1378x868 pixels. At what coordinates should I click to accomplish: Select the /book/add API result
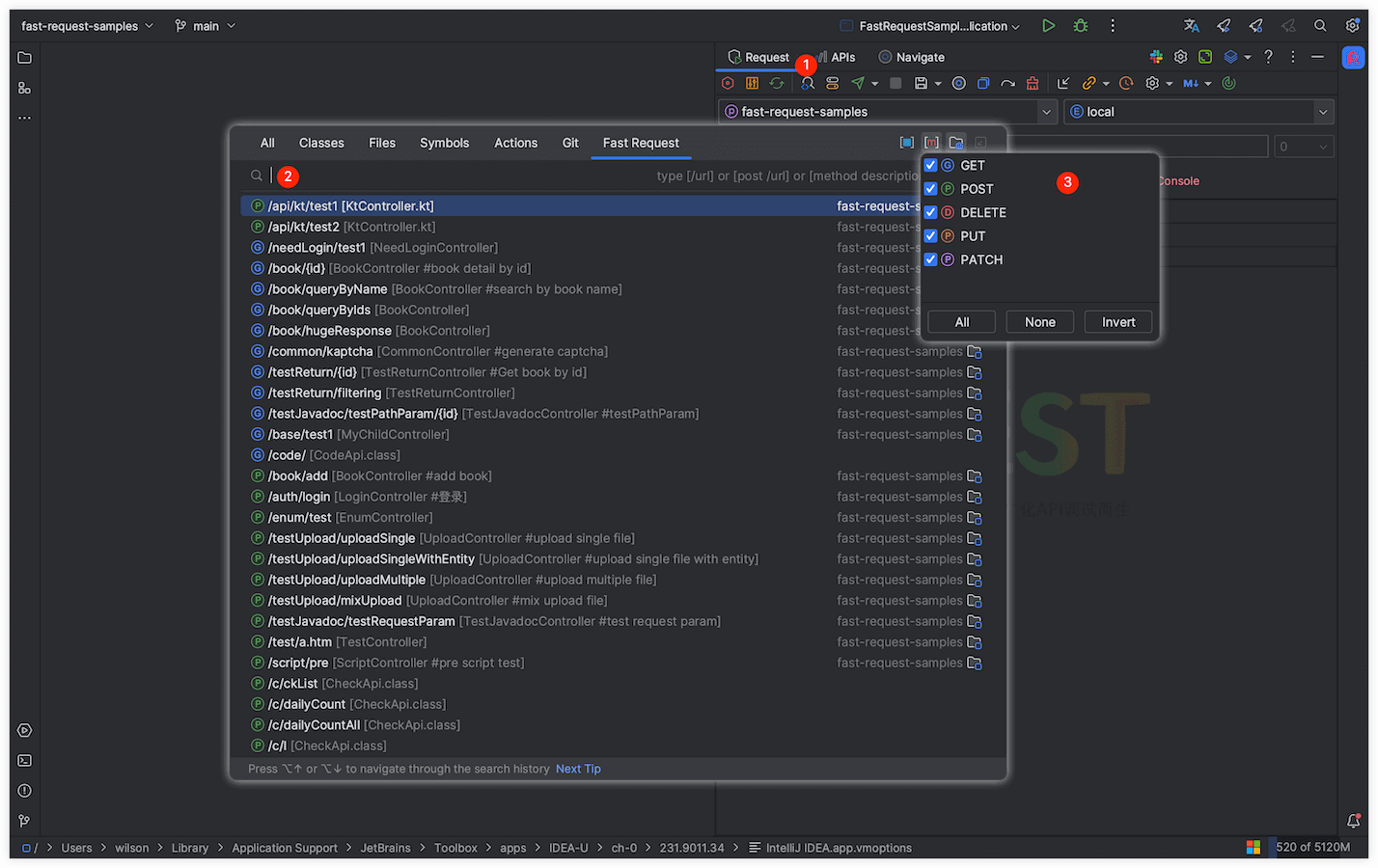pyautogui.click(x=297, y=476)
